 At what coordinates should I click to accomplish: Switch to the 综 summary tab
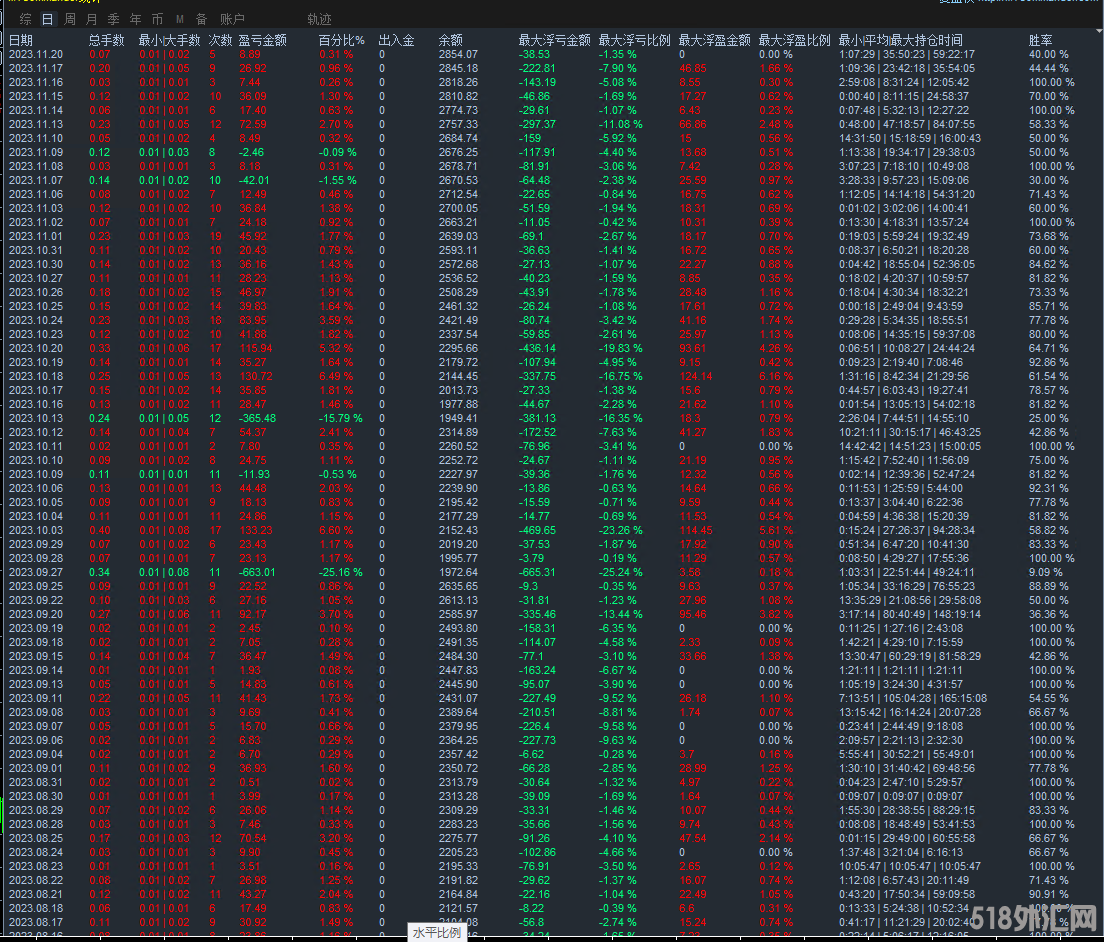click(x=25, y=19)
